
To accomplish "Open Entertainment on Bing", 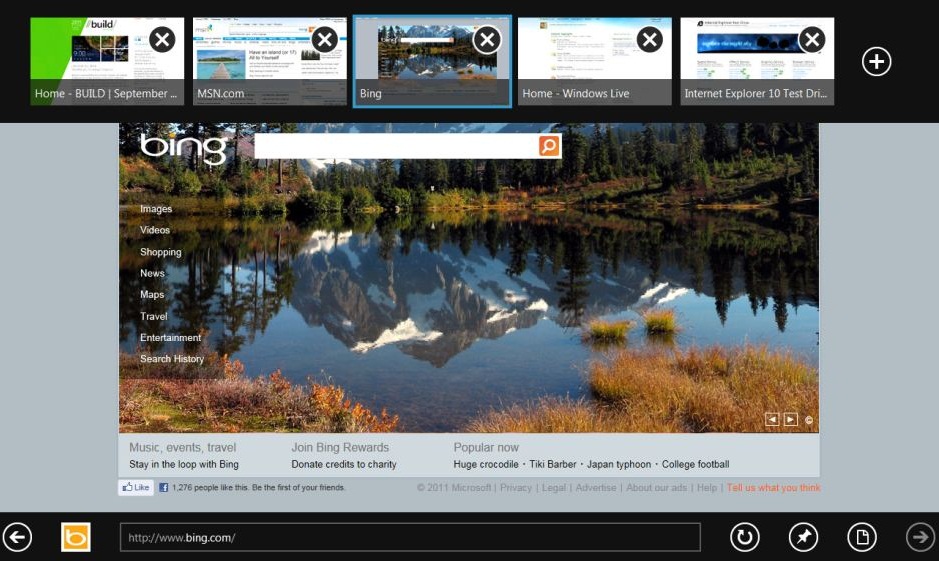I will 170,338.
